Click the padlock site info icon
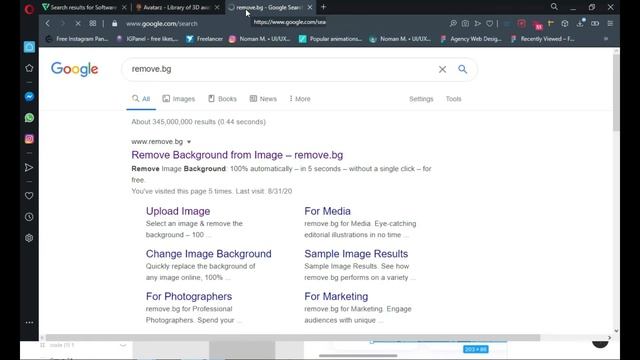 click(x=114, y=24)
